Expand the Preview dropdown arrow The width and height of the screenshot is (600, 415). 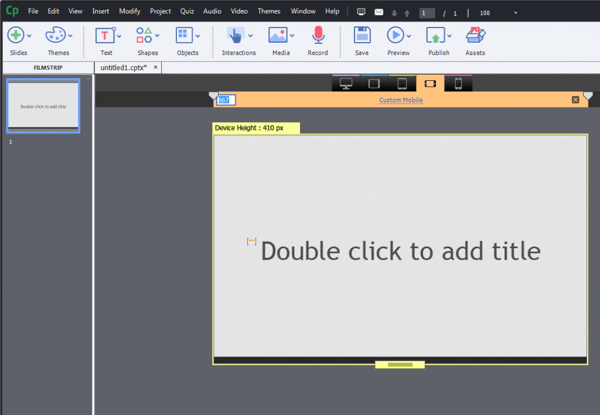(409, 36)
